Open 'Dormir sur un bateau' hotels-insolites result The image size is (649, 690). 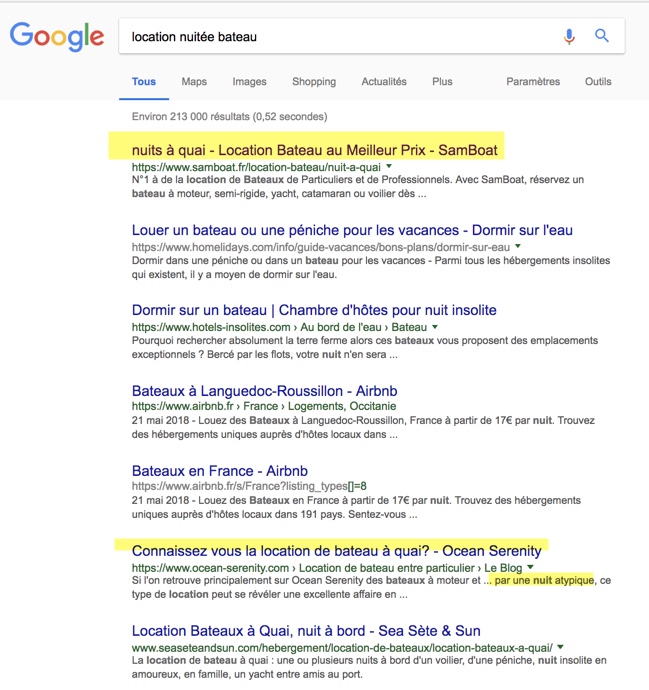314,310
